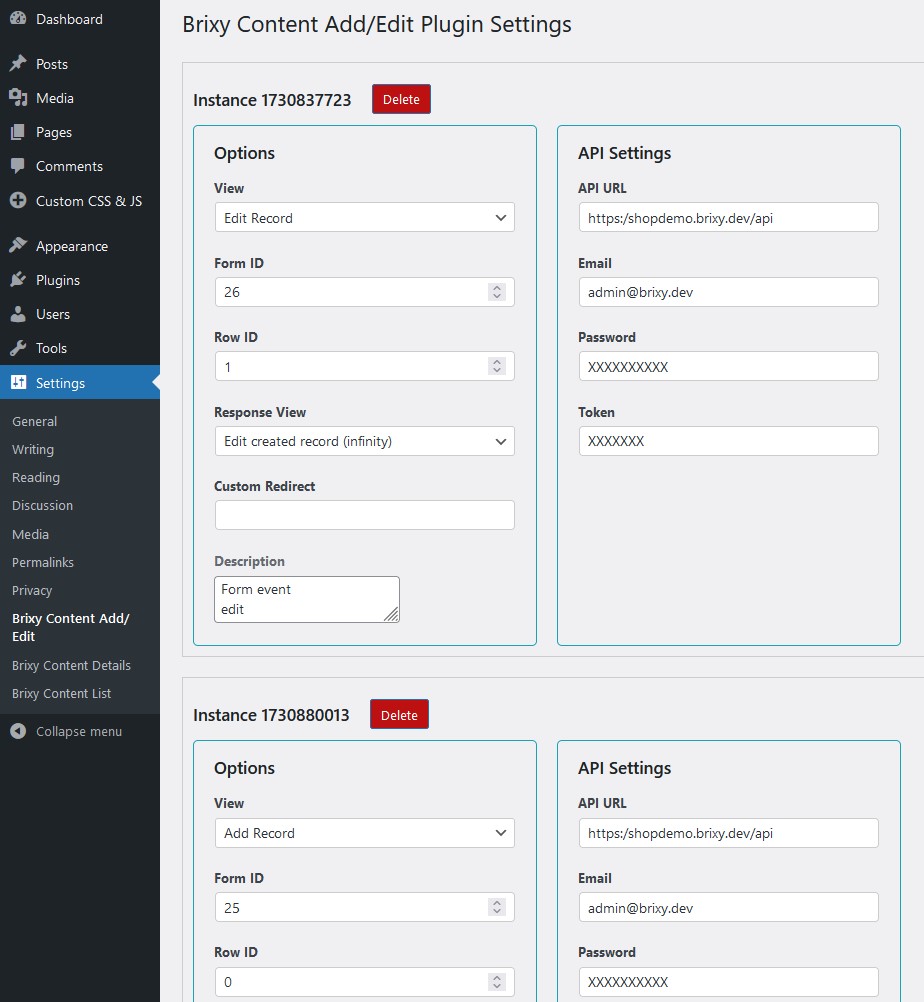This screenshot has width=924, height=1002.
Task: Click first instance API URL field
Action: click(728, 218)
